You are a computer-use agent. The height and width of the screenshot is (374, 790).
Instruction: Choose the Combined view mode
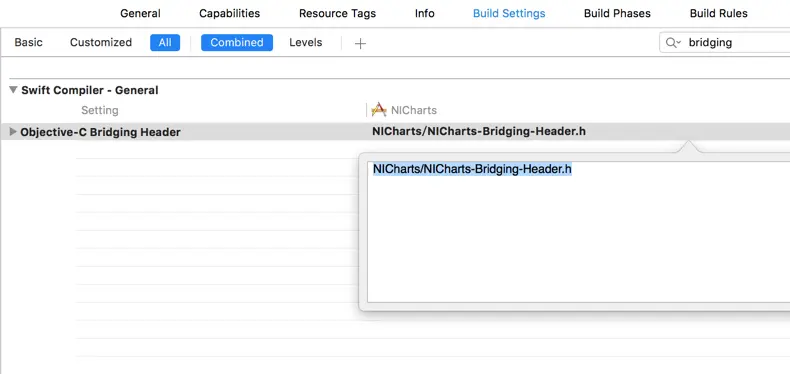coord(237,42)
